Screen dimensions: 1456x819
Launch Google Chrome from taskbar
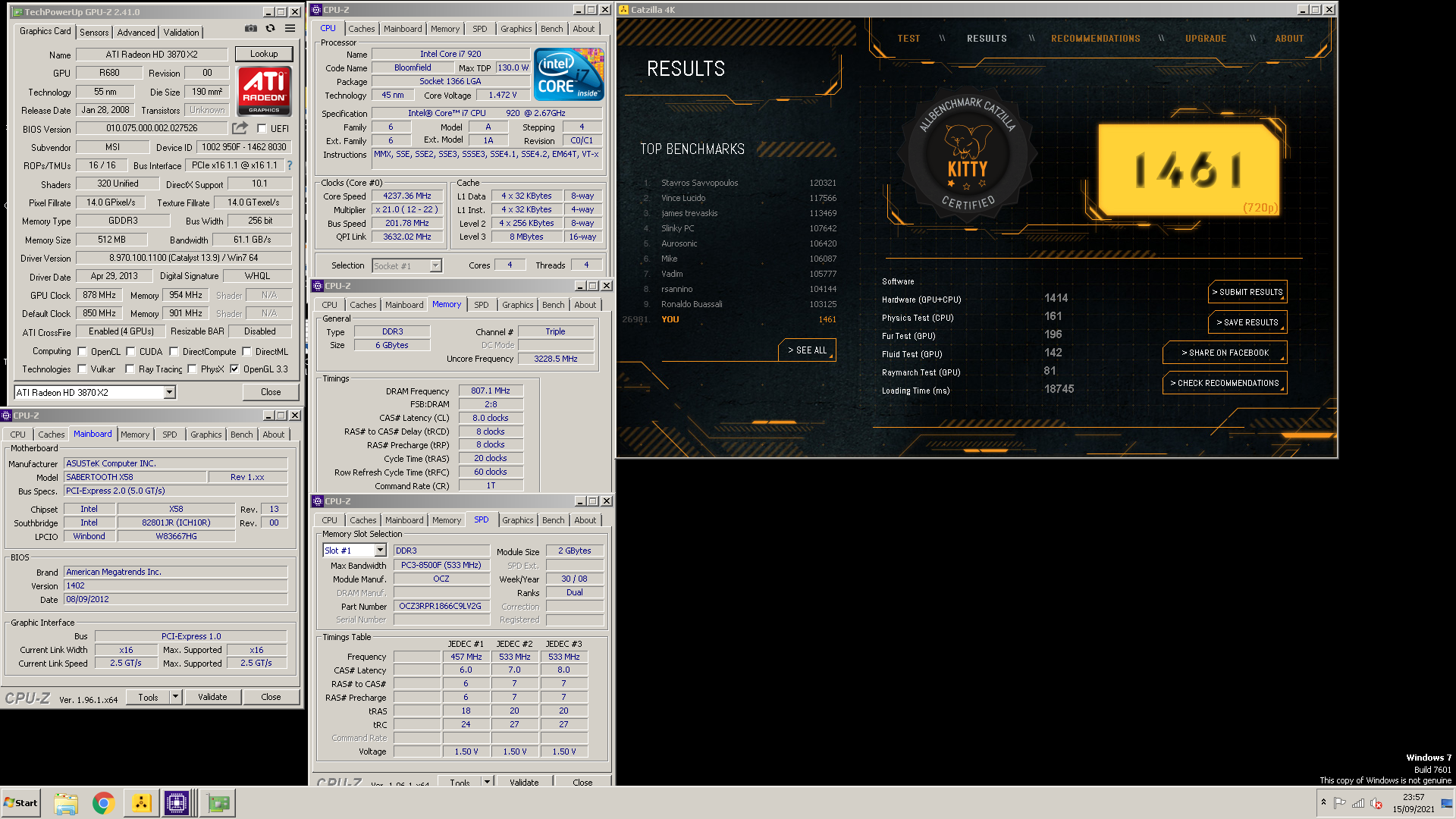pos(104,803)
